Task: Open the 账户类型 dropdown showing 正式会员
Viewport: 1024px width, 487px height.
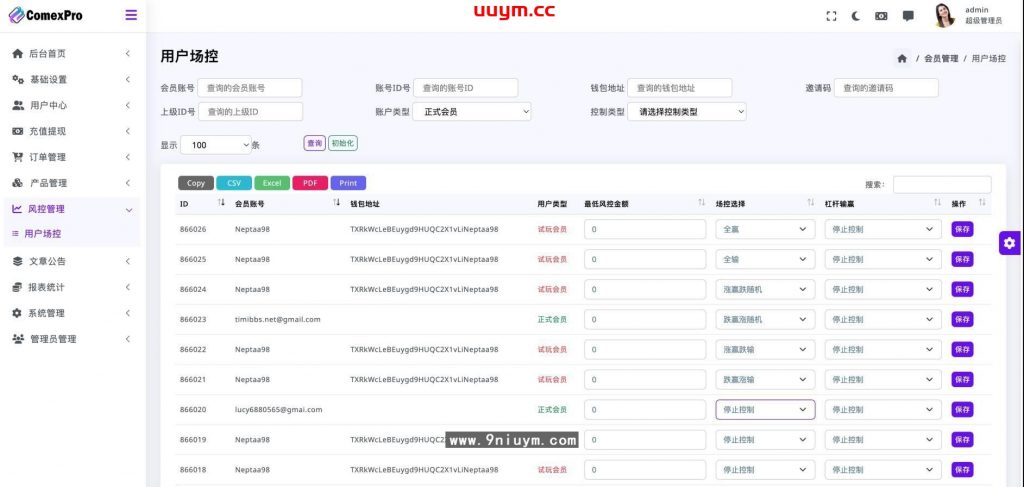Action: click(472, 112)
